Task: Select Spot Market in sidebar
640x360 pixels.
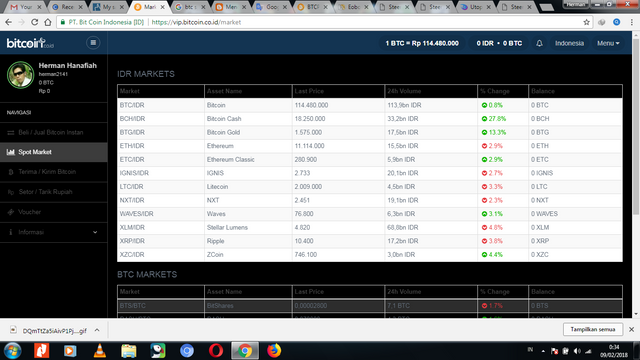Action: pyautogui.click(x=53, y=152)
